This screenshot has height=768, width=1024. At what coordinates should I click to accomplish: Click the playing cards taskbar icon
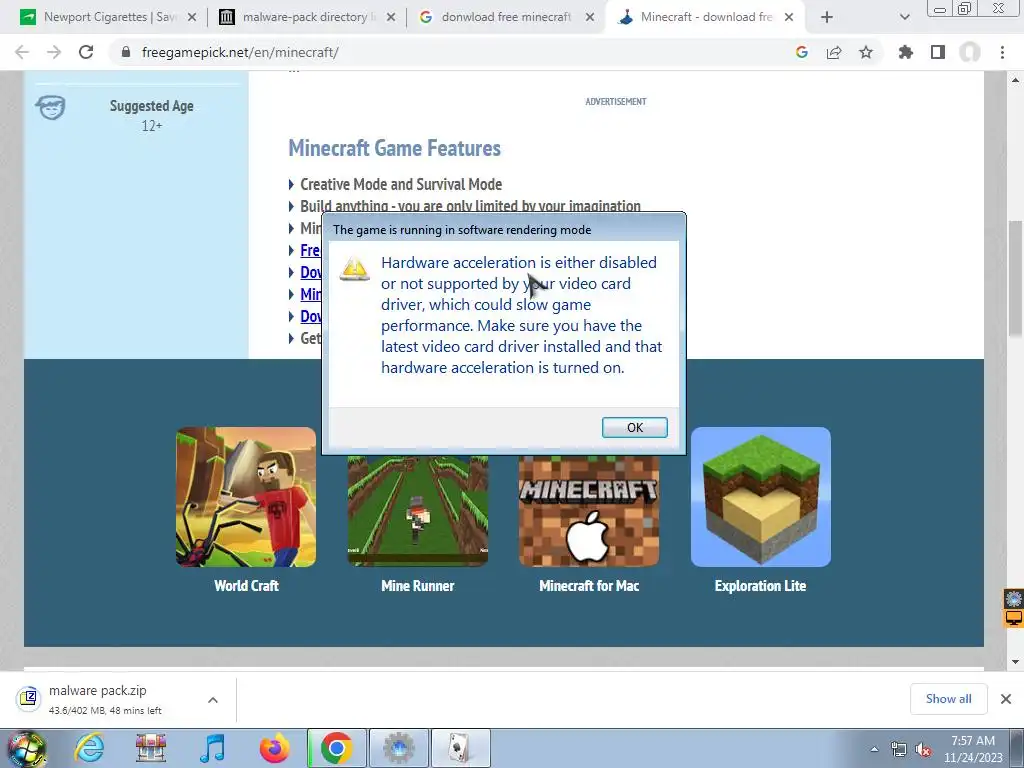[461, 748]
